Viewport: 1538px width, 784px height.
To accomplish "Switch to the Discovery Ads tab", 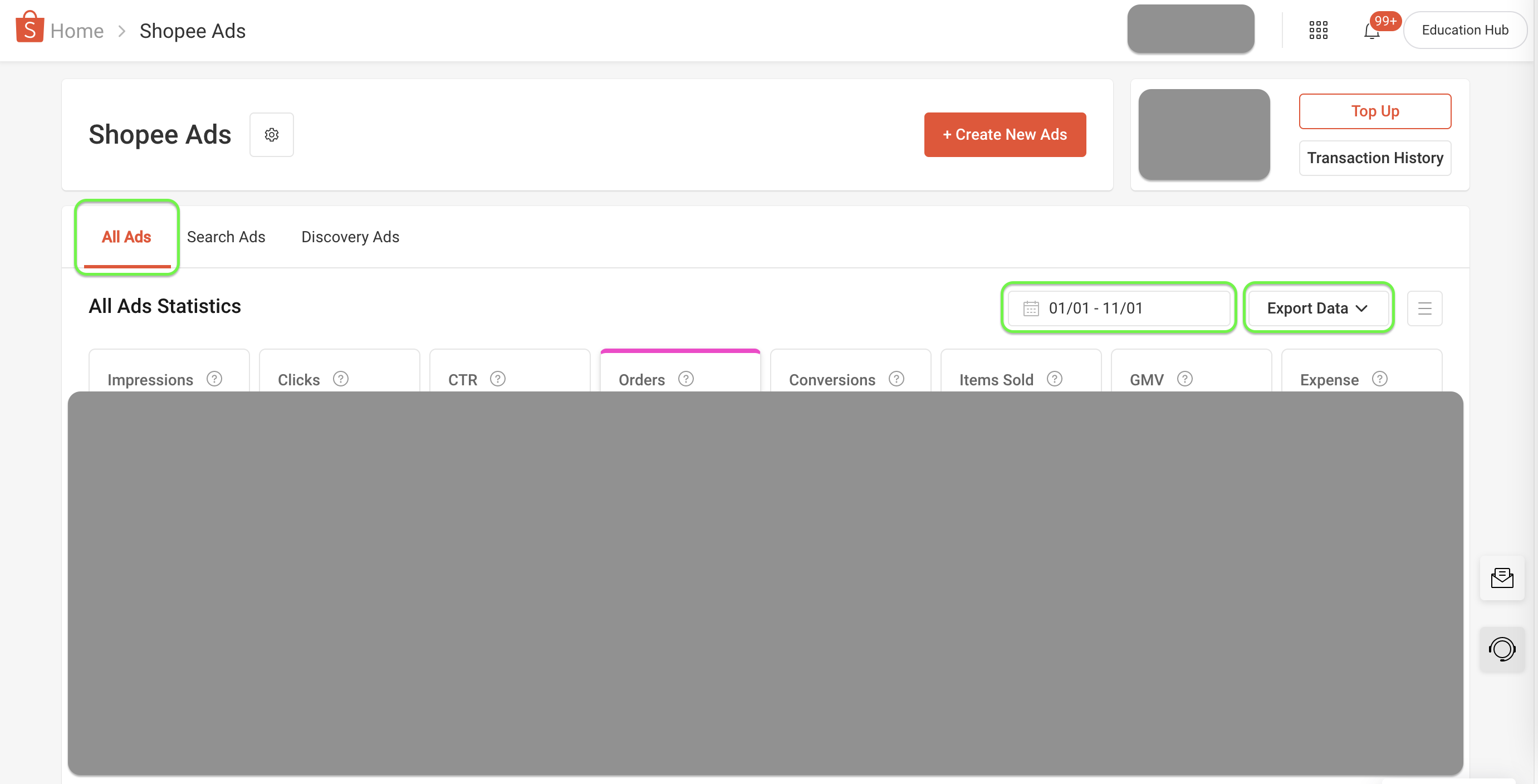I will tap(350, 237).
